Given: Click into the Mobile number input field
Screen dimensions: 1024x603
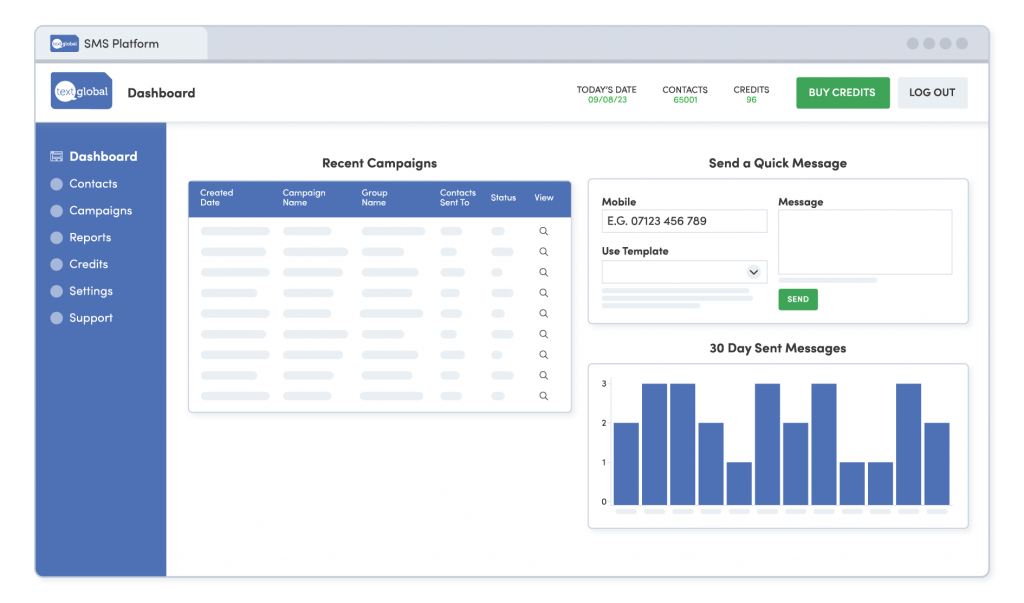Looking at the screenshot, I should (x=684, y=221).
